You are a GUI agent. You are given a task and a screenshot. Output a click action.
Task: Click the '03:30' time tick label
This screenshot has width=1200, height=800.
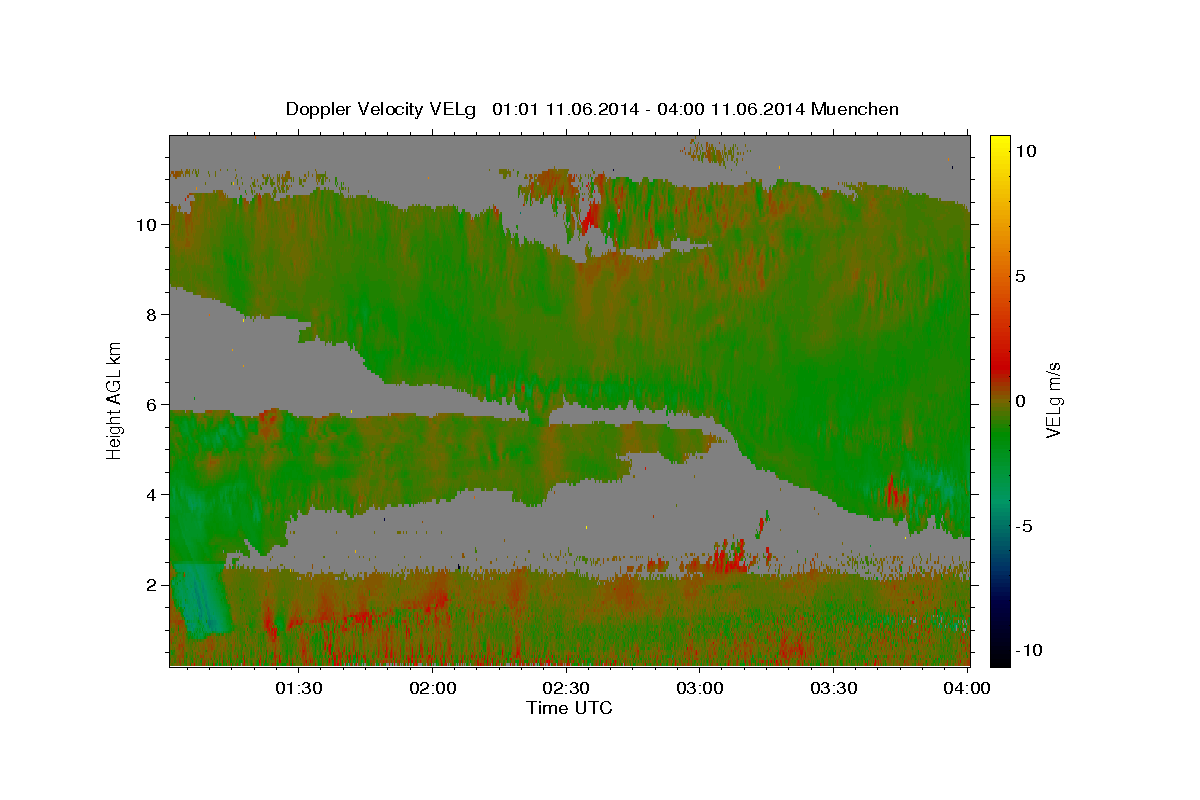pos(835,688)
